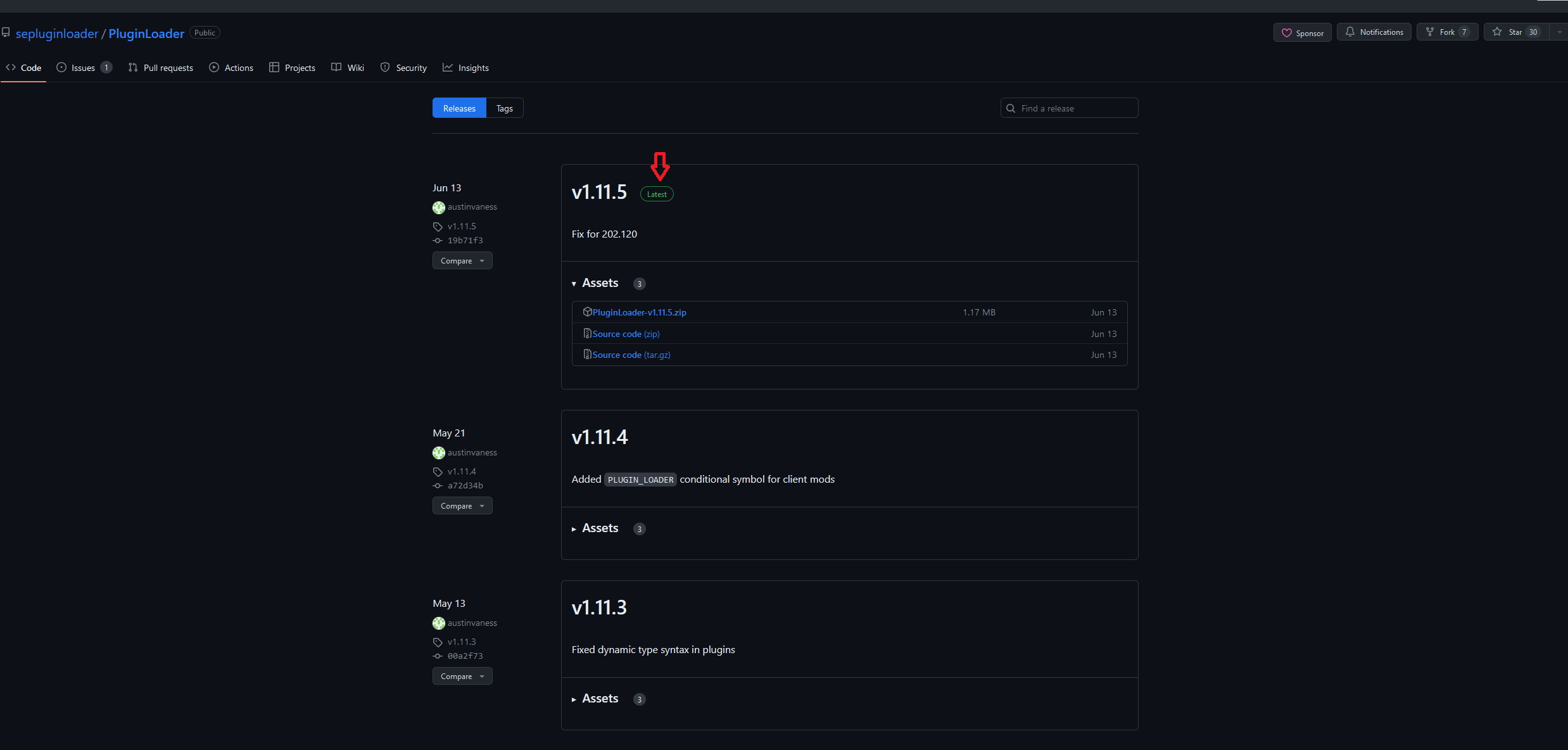This screenshot has width=1568, height=750.
Task: Open austinvaness profile under May 21
Action: 472,453
